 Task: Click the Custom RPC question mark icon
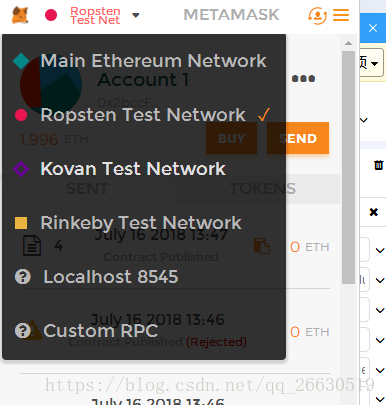point(23,331)
